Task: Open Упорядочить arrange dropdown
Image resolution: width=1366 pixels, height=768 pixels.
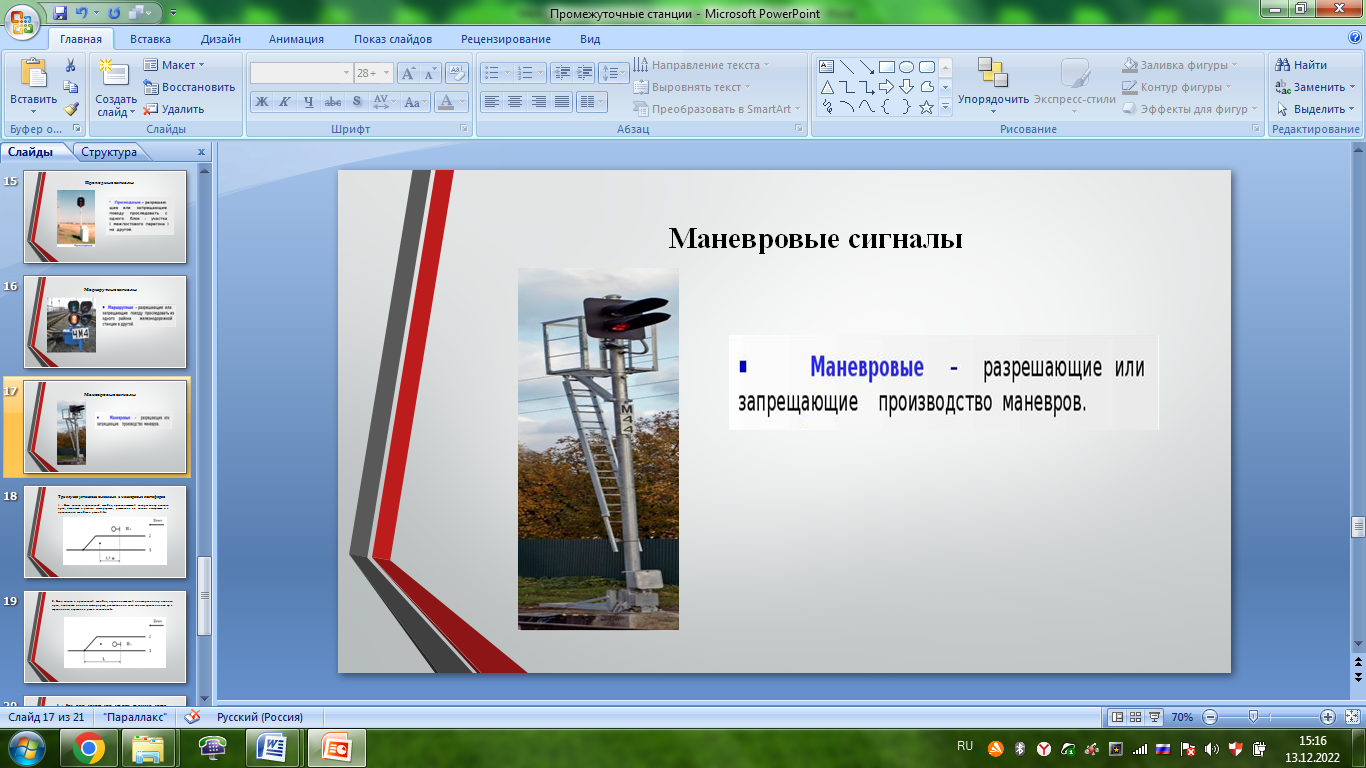Action: [x=993, y=85]
